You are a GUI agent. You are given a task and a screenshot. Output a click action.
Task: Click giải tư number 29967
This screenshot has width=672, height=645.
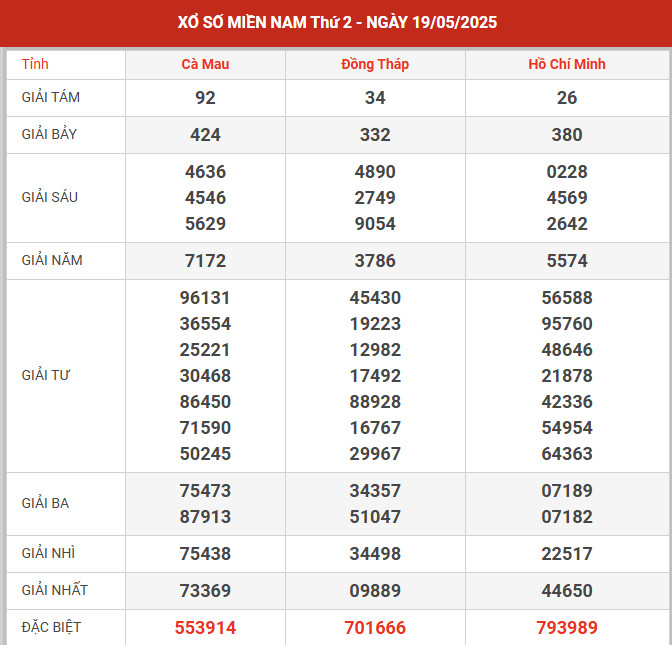coord(375,453)
